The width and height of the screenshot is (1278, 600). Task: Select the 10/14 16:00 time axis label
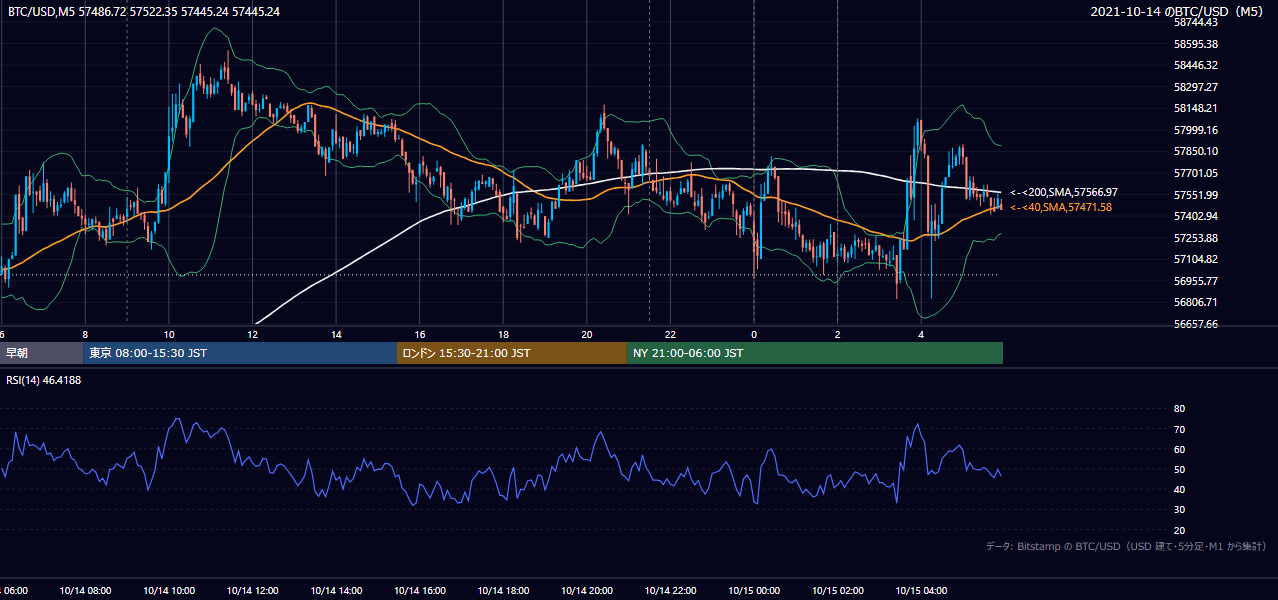[x=420, y=591]
